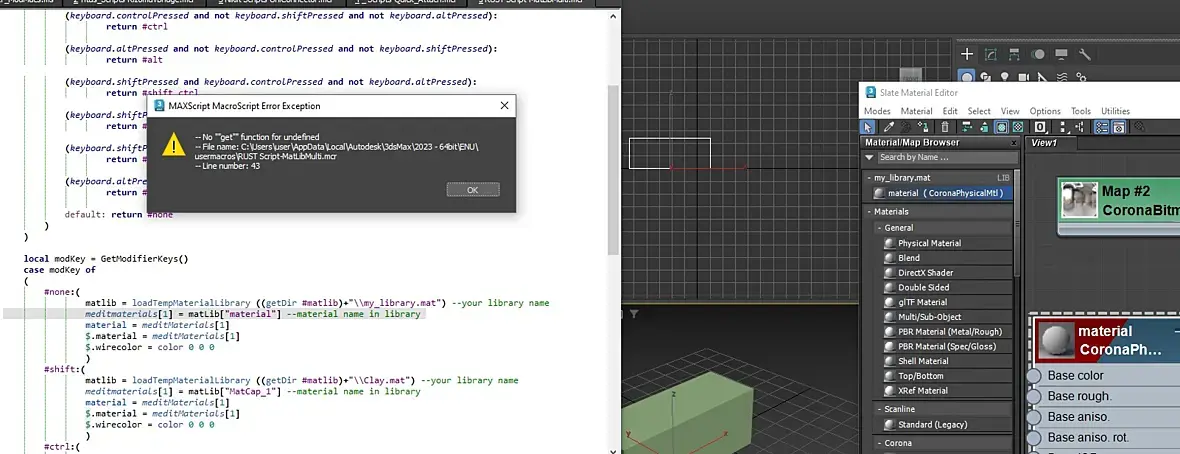Open the Utilities wrench panel tab
This screenshot has height=454, width=1180.
pos(1085,53)
